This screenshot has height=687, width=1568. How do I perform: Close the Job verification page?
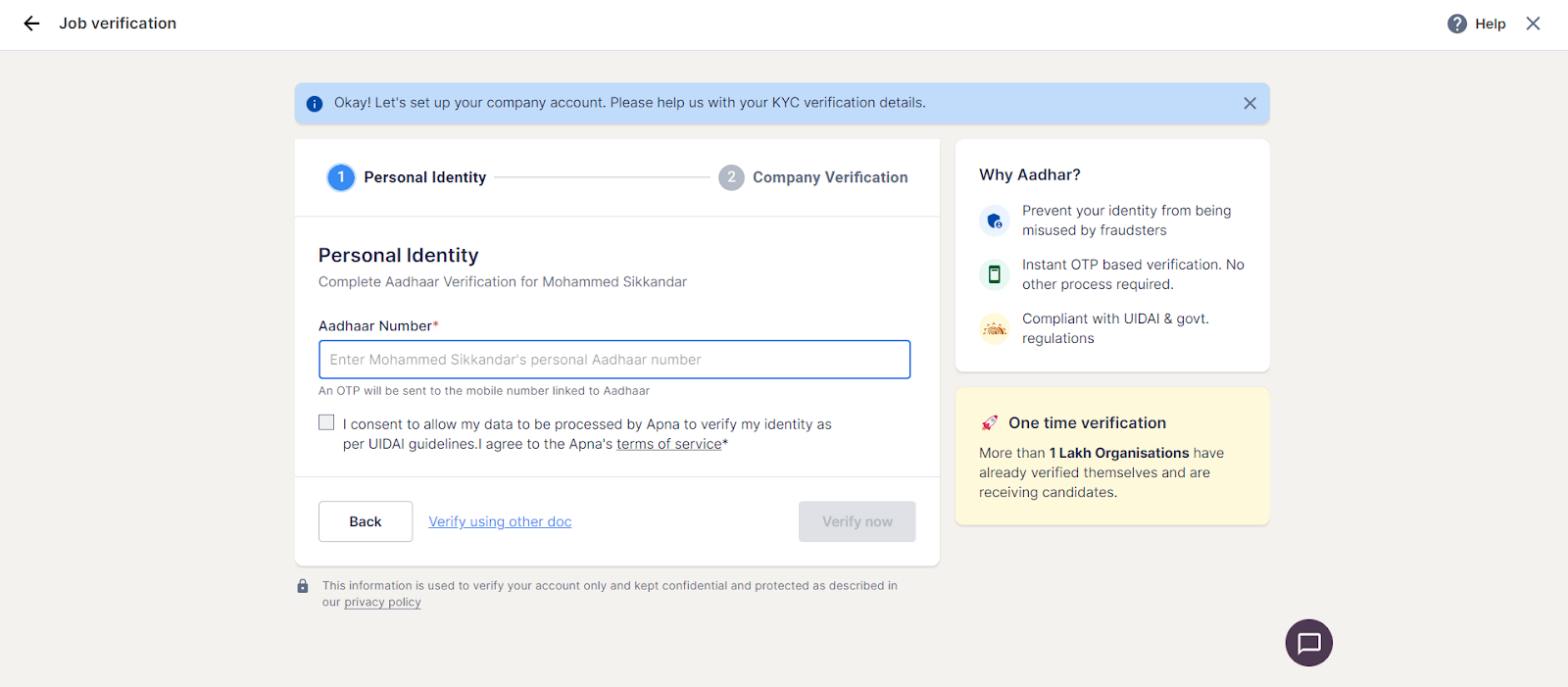(x=1533, y=24)
